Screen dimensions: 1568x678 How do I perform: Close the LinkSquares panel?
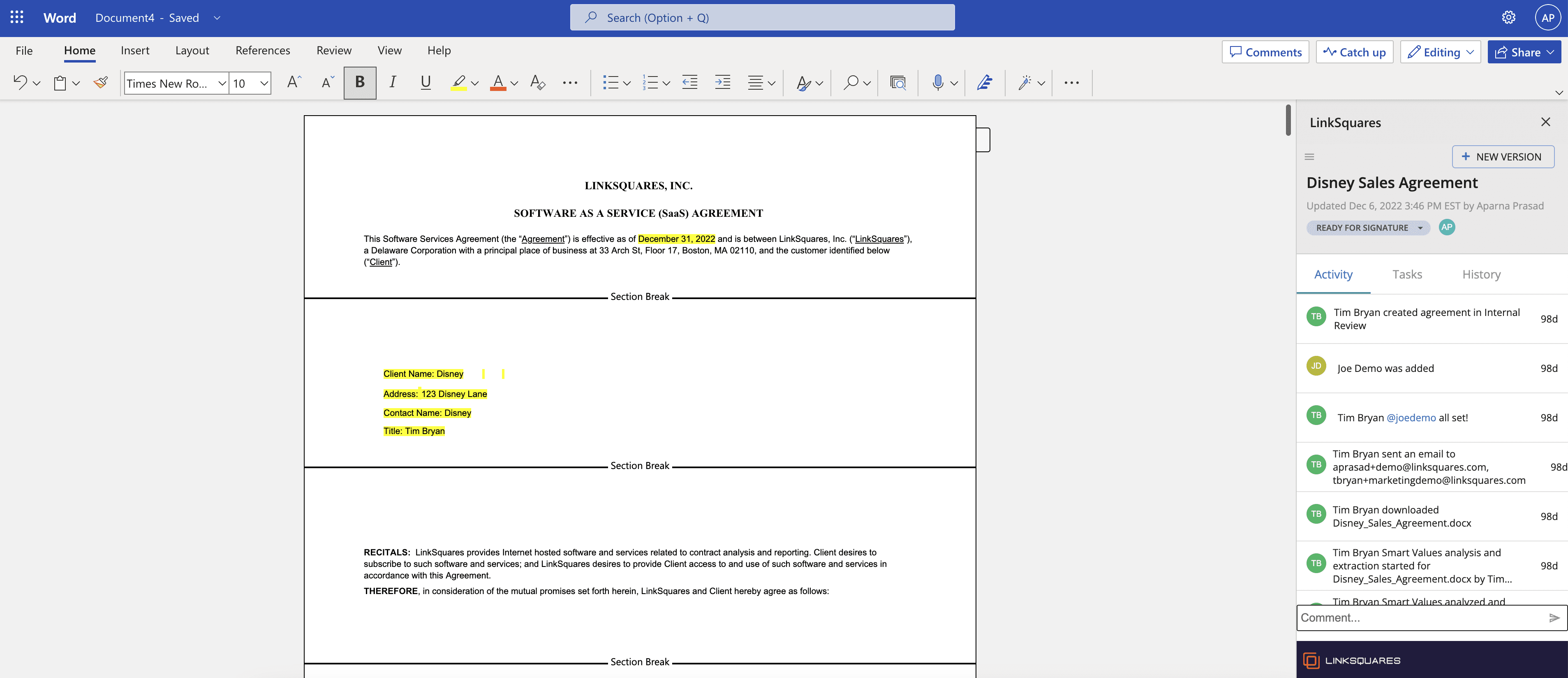click(1545, 122)
